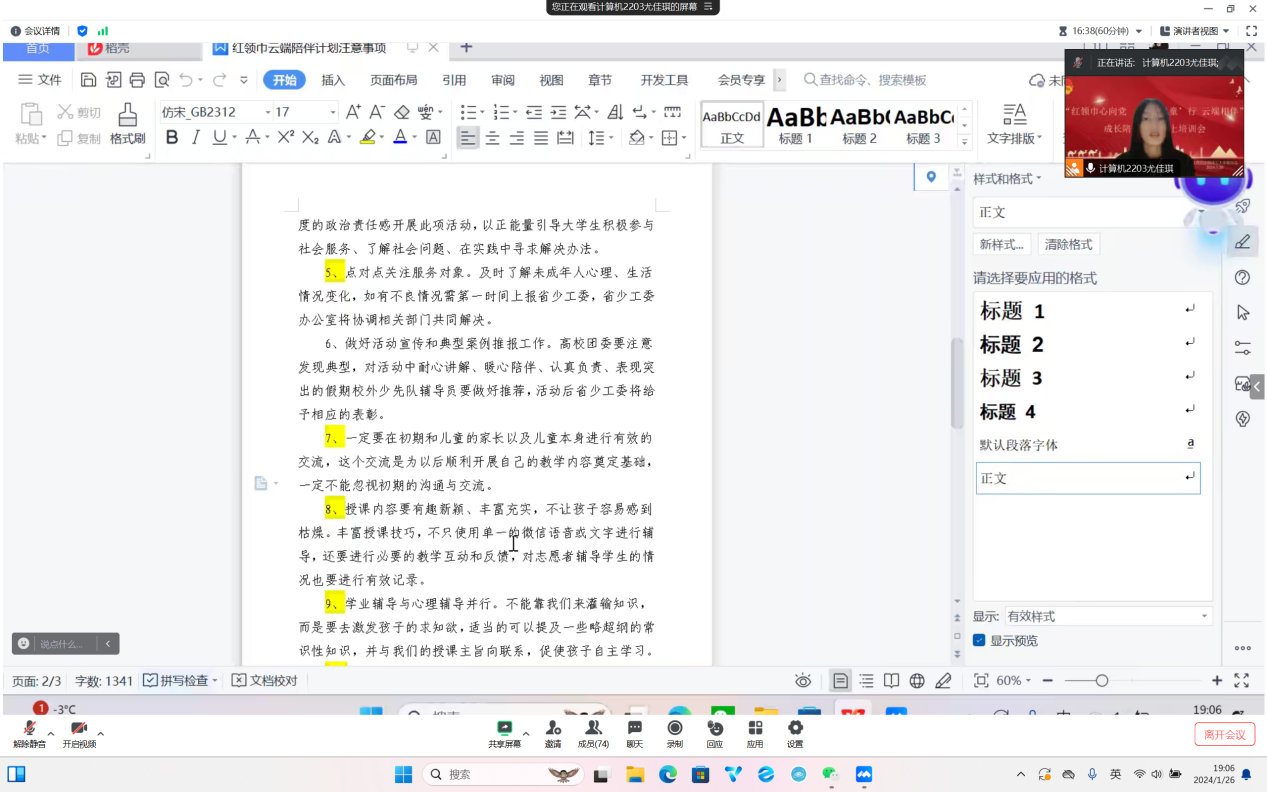Click the superscript X² icon
Screen dimensions: 1267x792
[286, 138]
